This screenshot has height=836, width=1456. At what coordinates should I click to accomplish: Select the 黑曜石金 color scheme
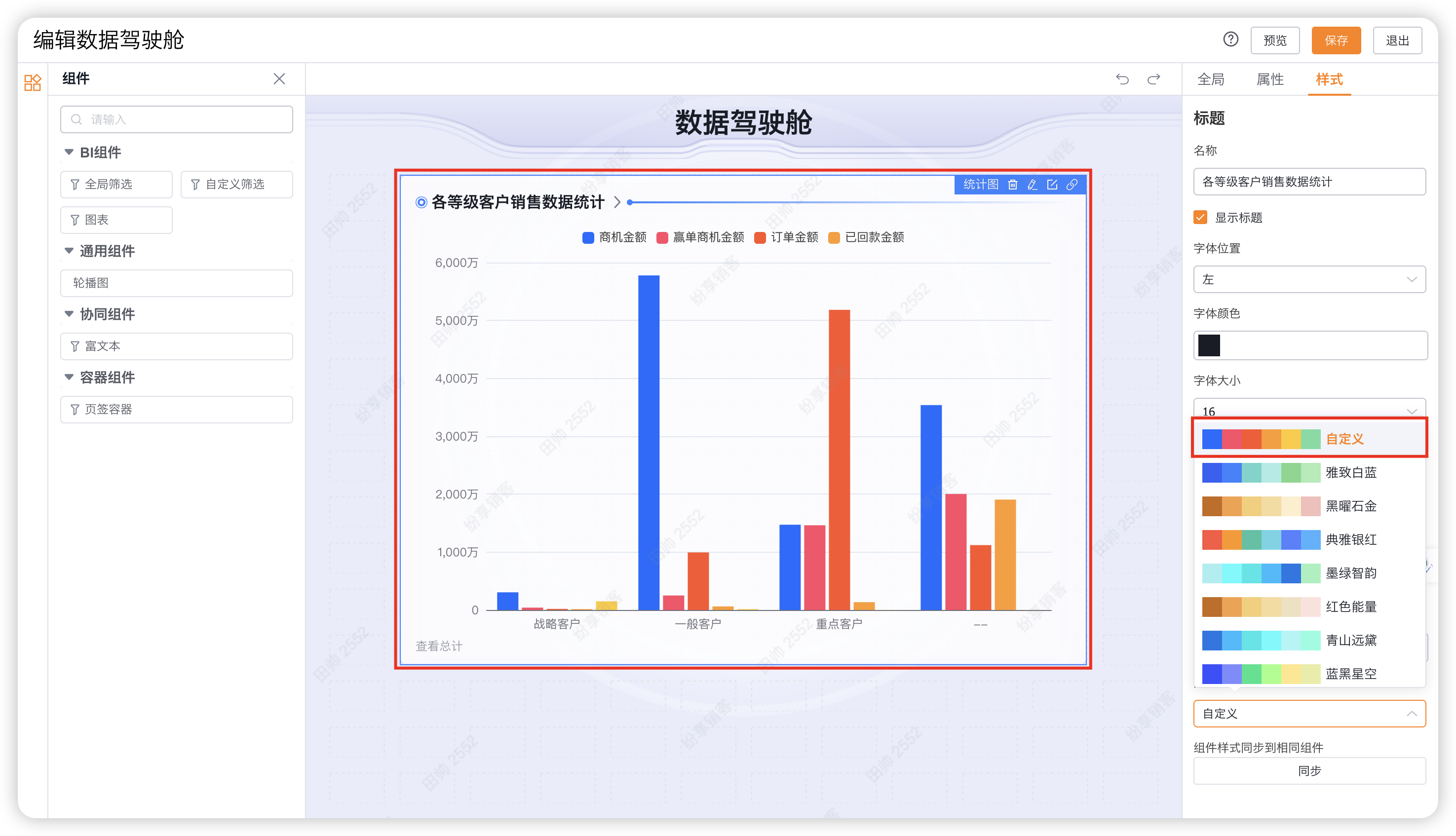pos(1309,506)
